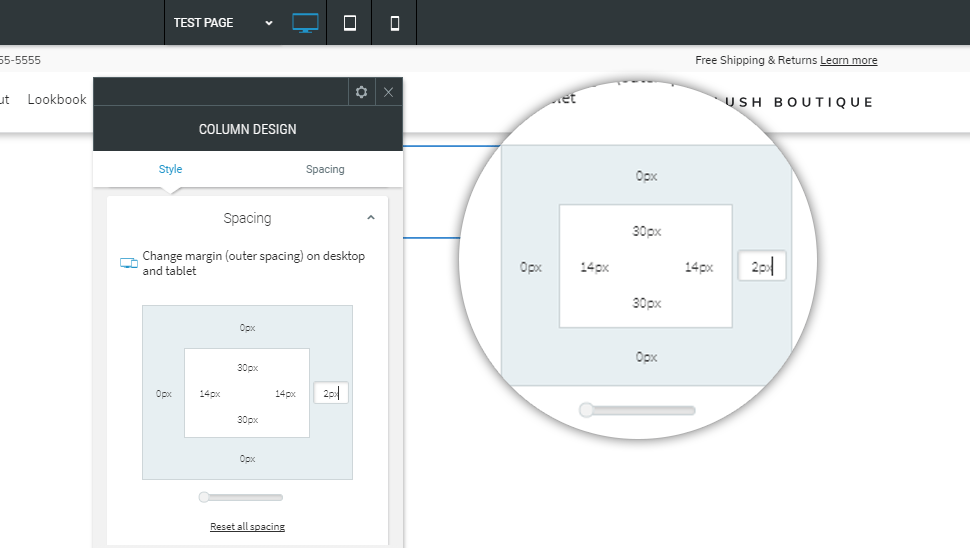This screenshot has width=970, height=548.
Task: Select the Style tab
Action: coord(170,169)
